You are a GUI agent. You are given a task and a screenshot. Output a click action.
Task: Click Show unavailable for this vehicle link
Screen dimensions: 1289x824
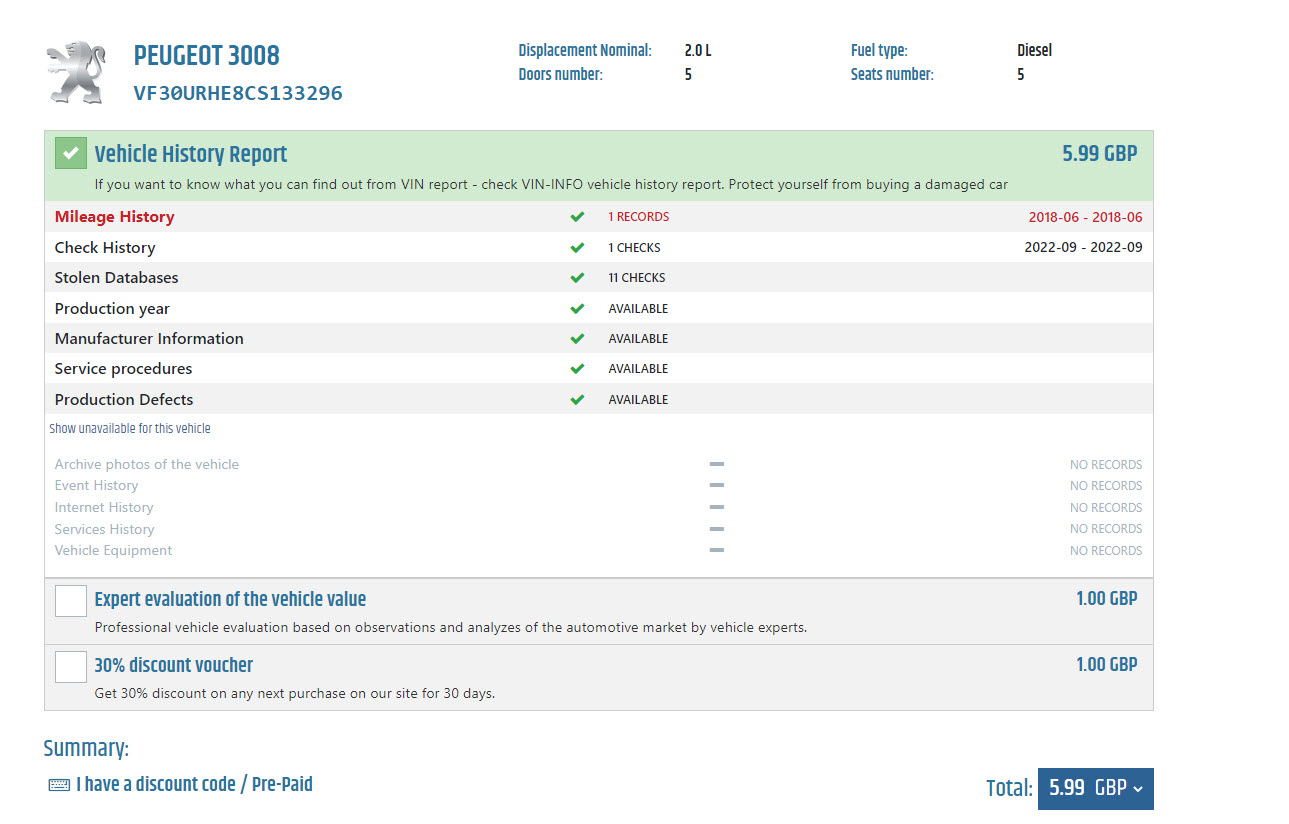click(130, 428)
